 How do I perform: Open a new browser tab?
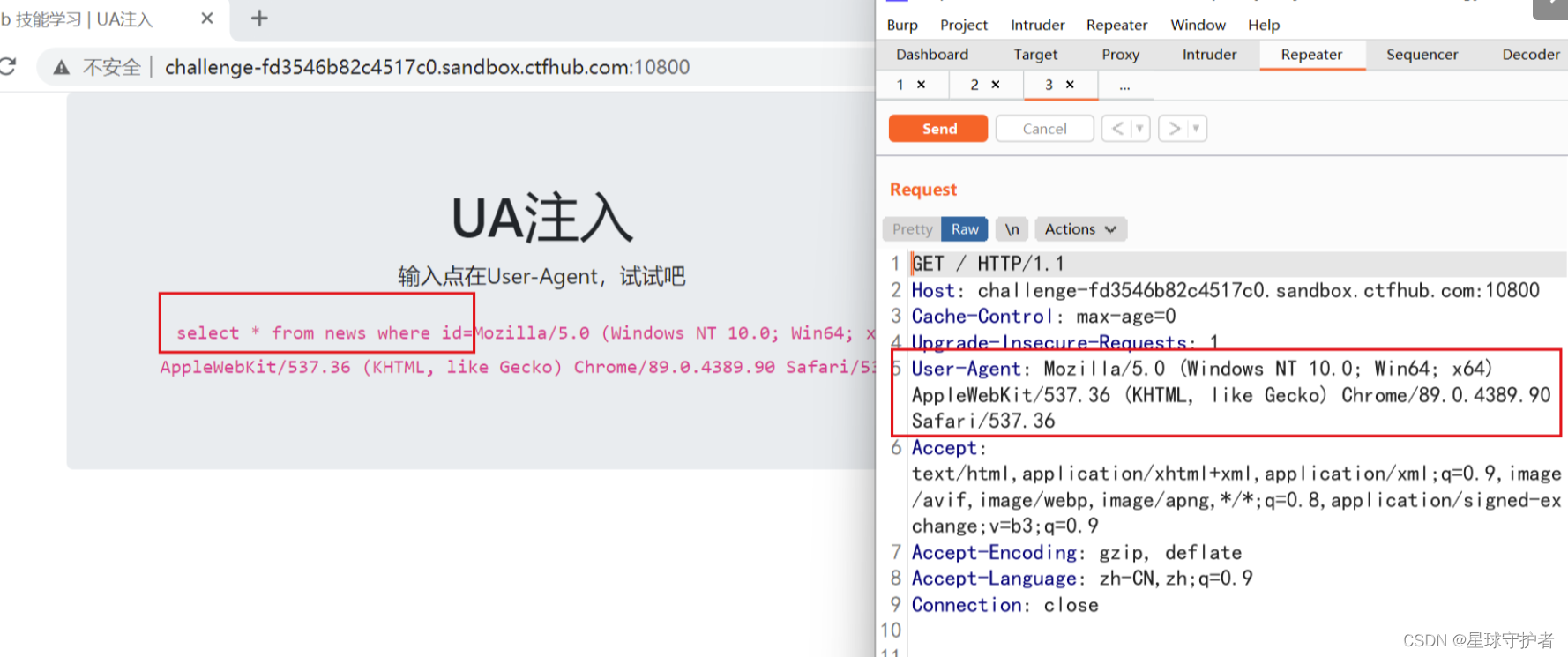point(259,19)
